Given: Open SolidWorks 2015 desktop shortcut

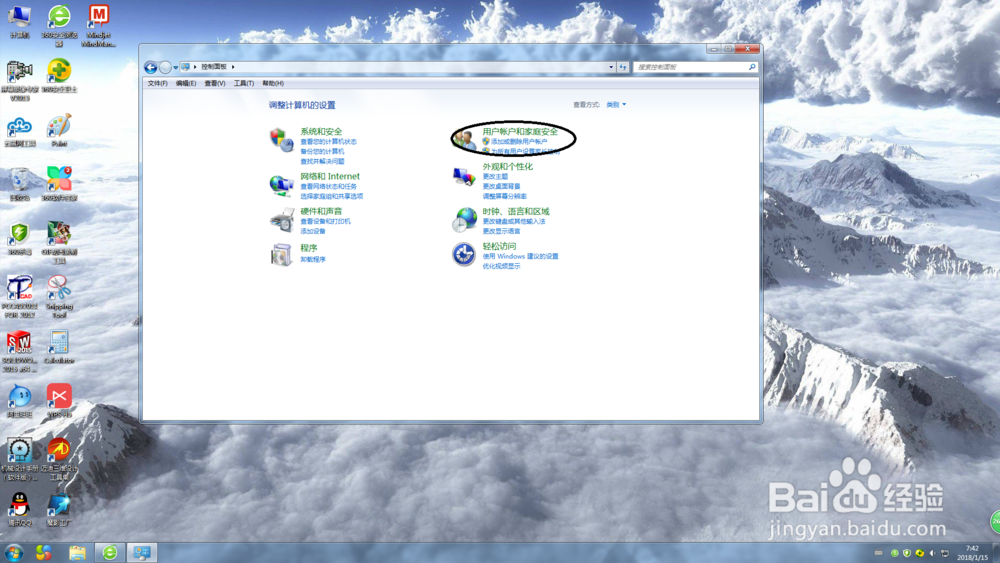Looking at the screenshot, I should click(20, 351).
